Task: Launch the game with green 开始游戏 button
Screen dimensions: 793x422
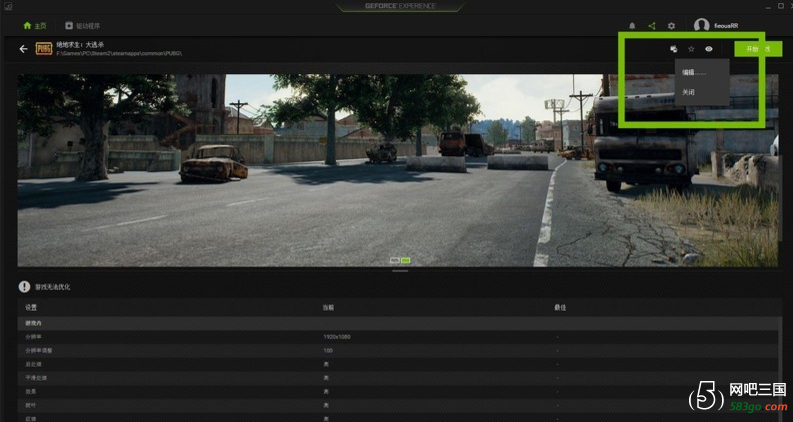Action: (x=758, y=49)
